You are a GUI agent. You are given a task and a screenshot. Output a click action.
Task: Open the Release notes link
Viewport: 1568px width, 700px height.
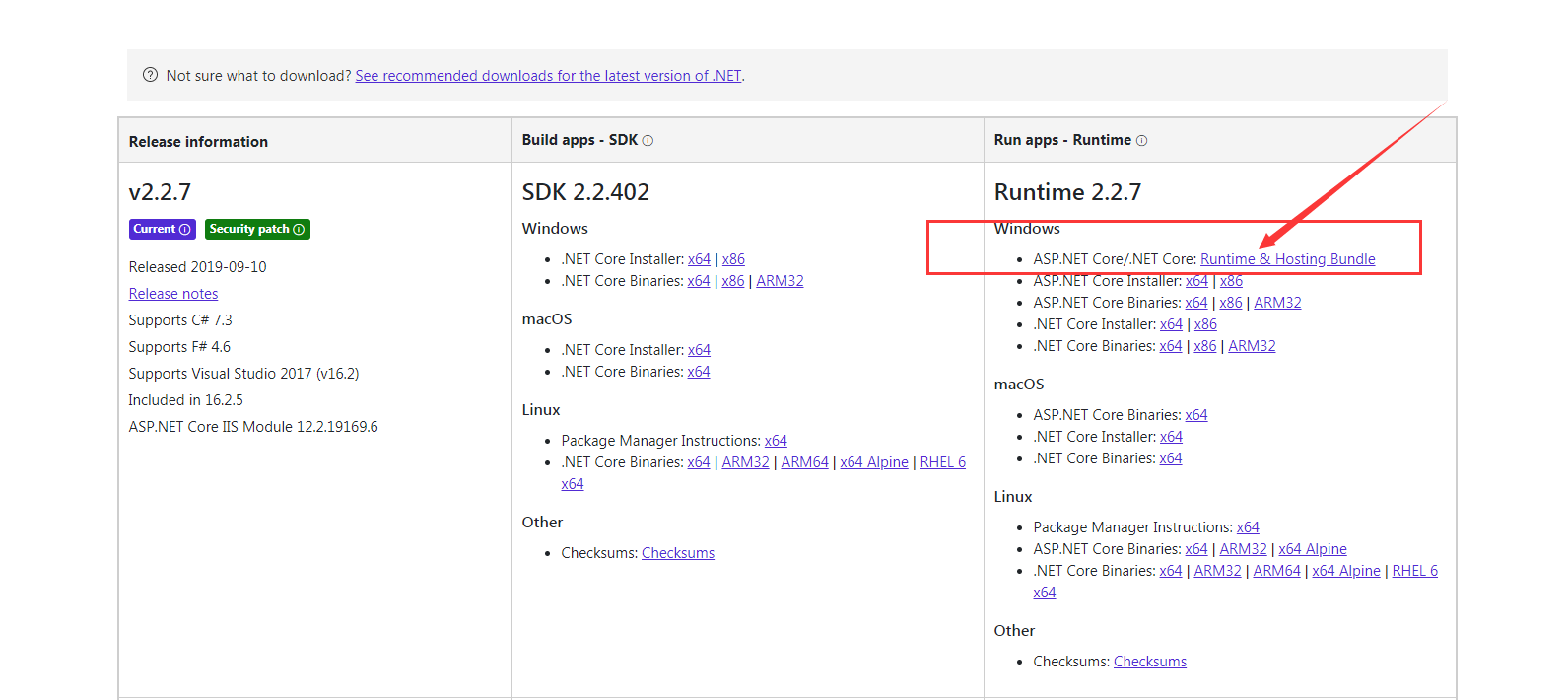coord(173,294)
